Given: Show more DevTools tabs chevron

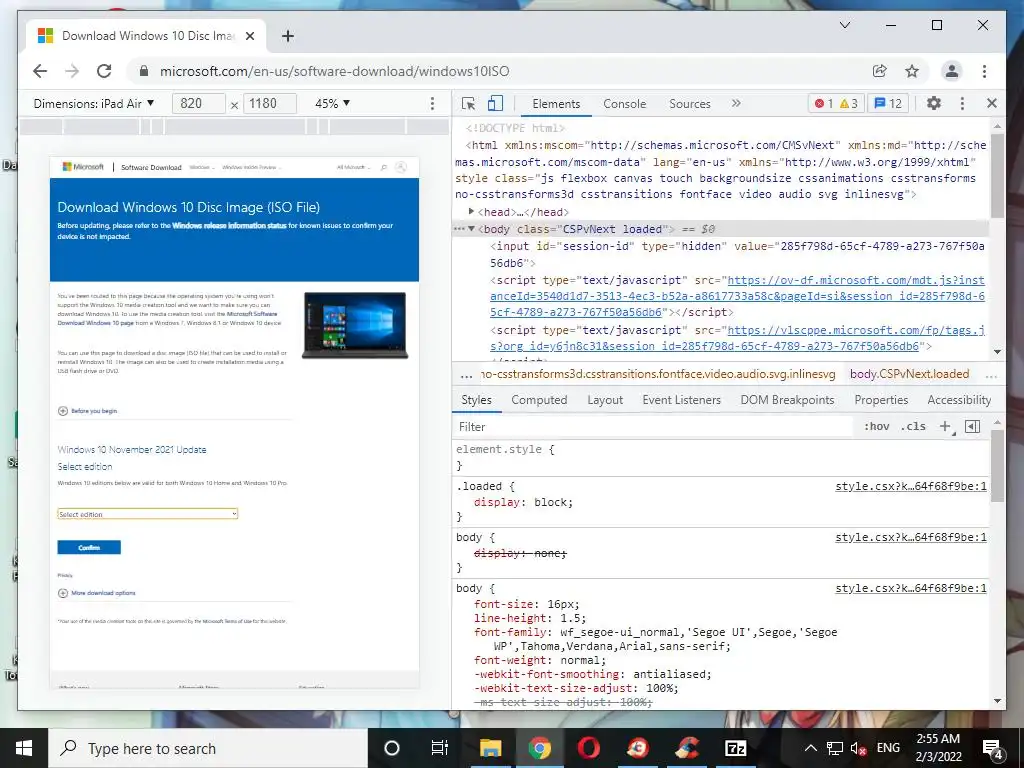Looking at the screenshot, I should pos(736,103).
